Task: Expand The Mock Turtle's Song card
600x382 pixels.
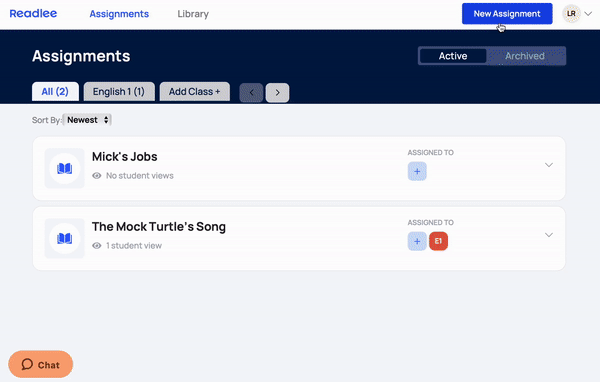Action: tap(549, 235)
